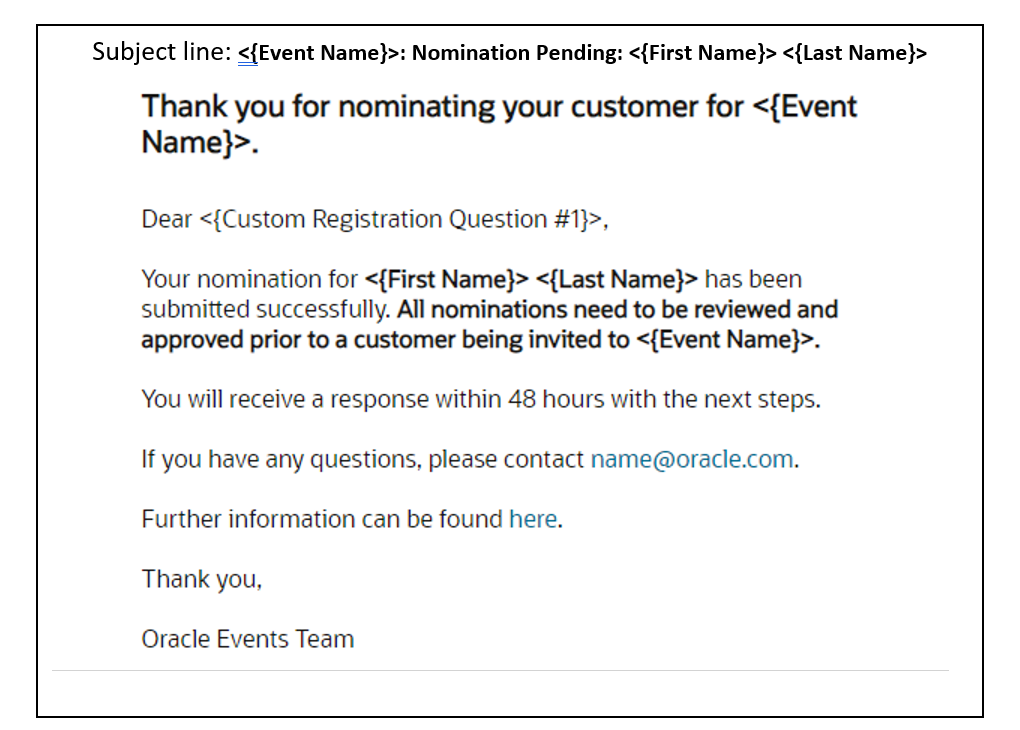1020x730 pixels.
Task: Click the "submitted successfully" text
Action: (264, 310)
